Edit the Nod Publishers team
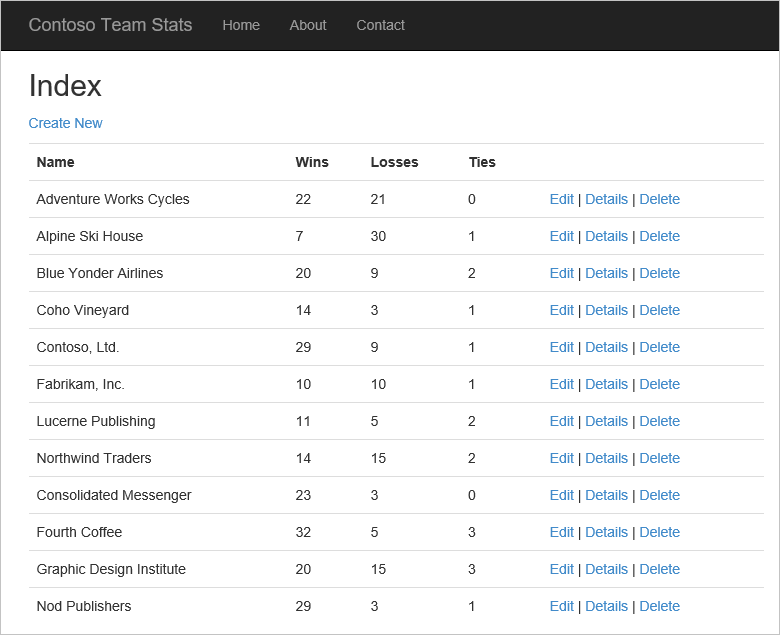This screenshot has width=780, height=635. [x=562, y=606]
